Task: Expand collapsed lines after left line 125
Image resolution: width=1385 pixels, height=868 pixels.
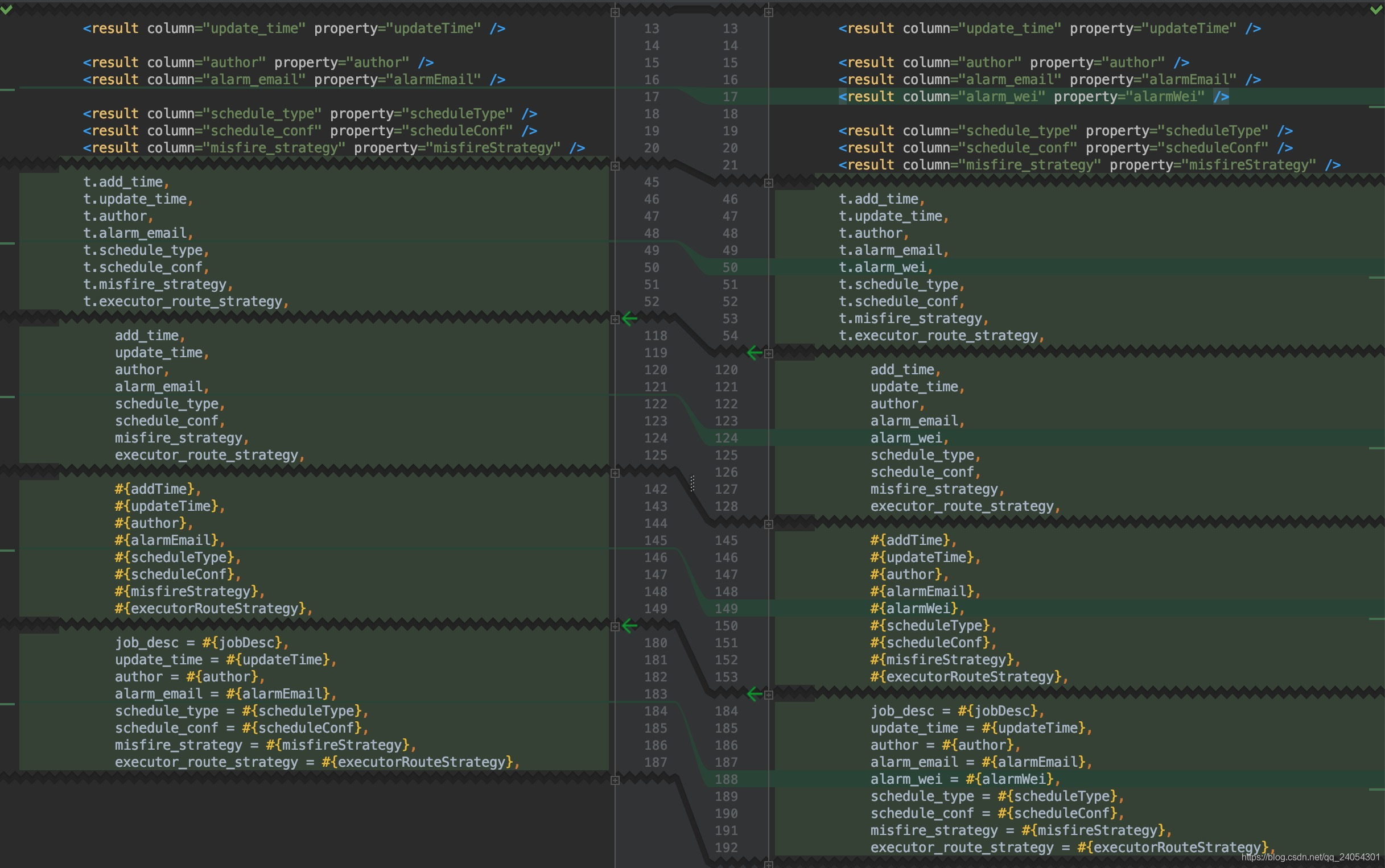Action: [615, 473]
